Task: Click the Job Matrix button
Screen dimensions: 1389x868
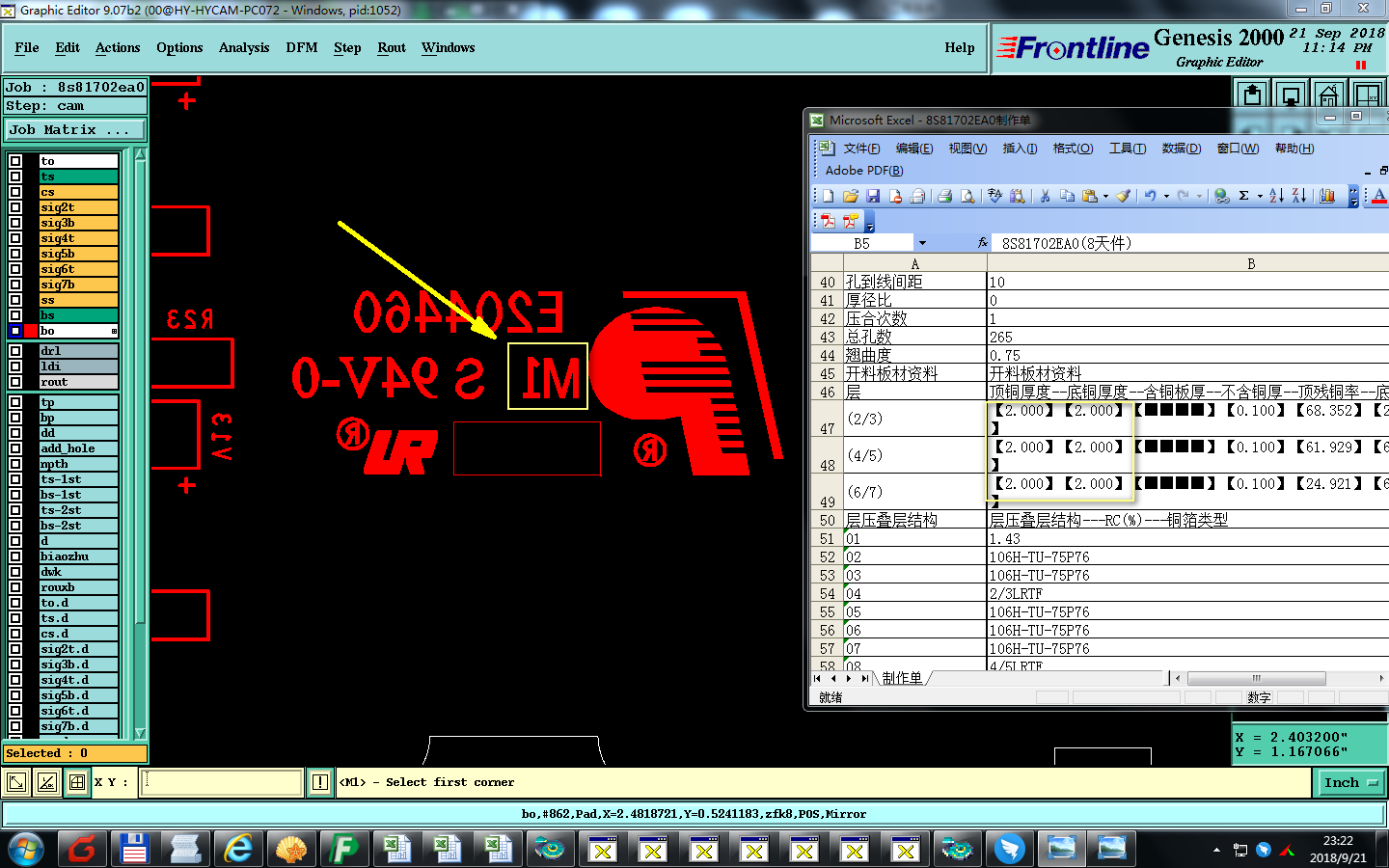Action: (75, 129)
